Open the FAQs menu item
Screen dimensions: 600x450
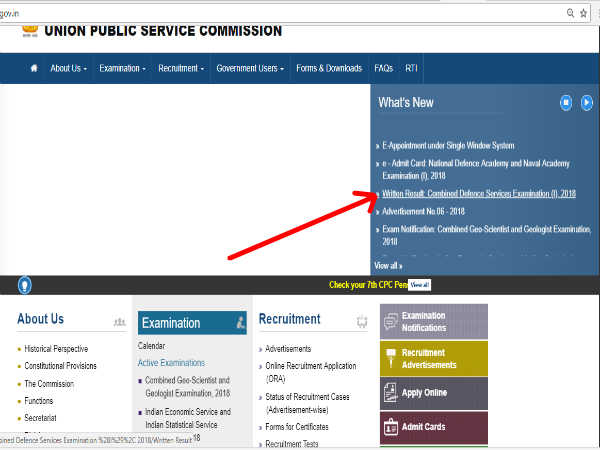point(383,68)
